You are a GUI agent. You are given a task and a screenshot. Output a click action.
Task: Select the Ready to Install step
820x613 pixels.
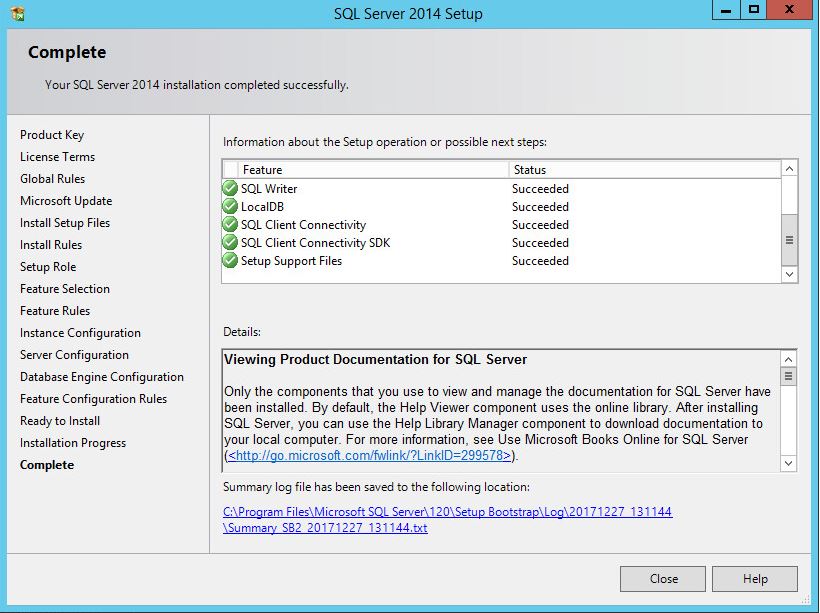(60, 421)
